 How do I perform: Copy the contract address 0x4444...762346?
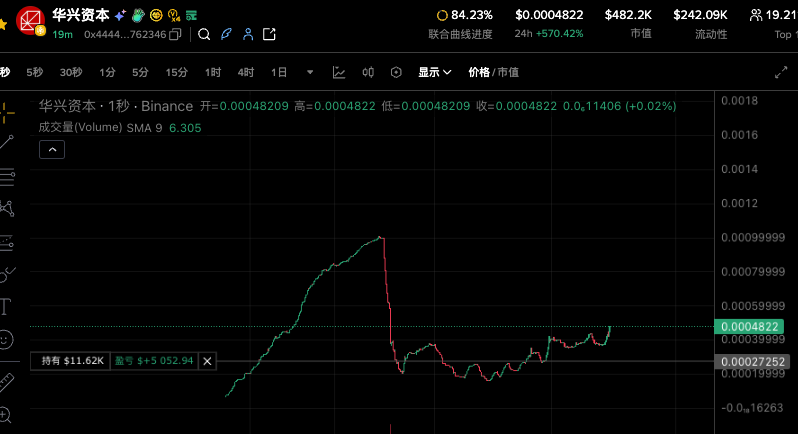(175, 34)
